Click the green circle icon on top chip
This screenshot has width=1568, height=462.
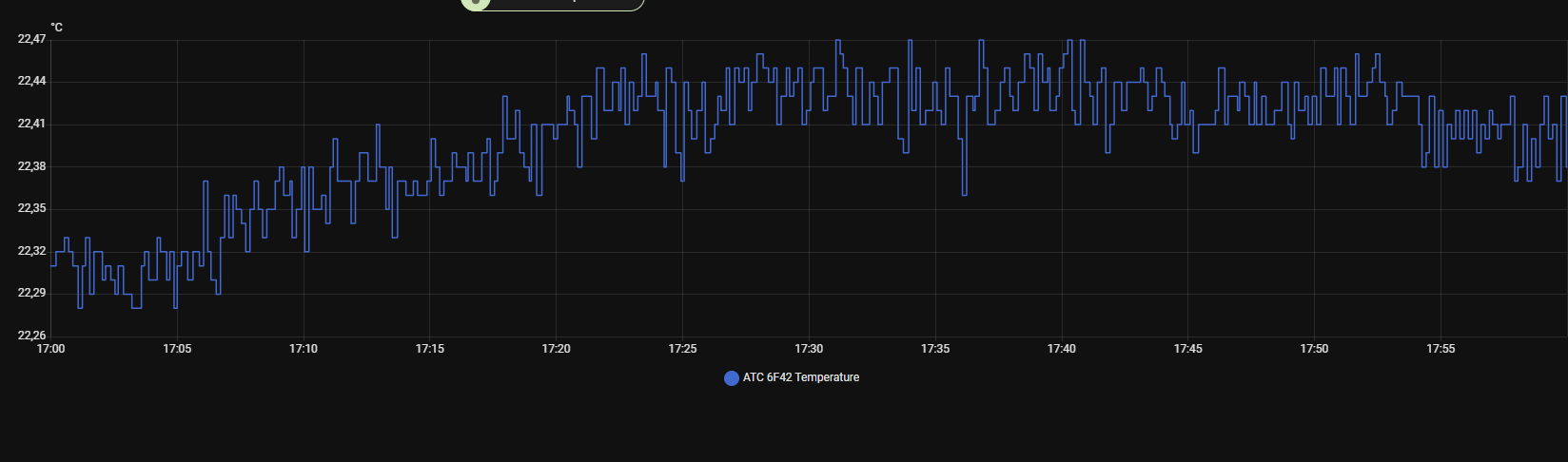475,3
